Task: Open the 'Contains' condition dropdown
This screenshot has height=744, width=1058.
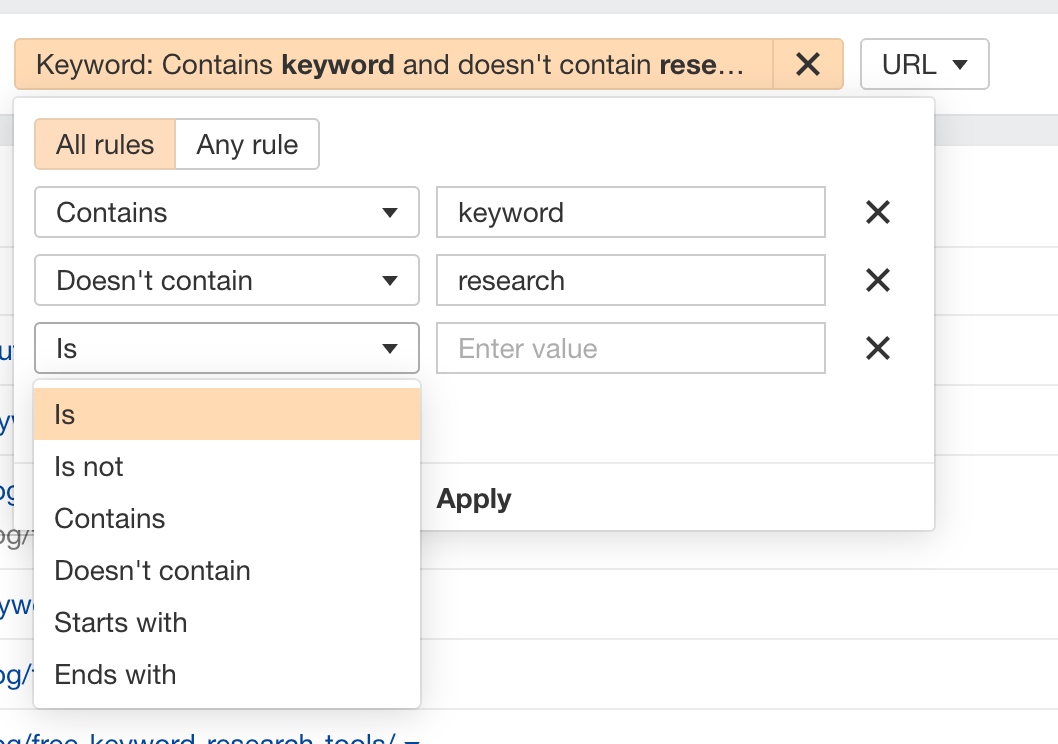Action: (x=227, y=212)
